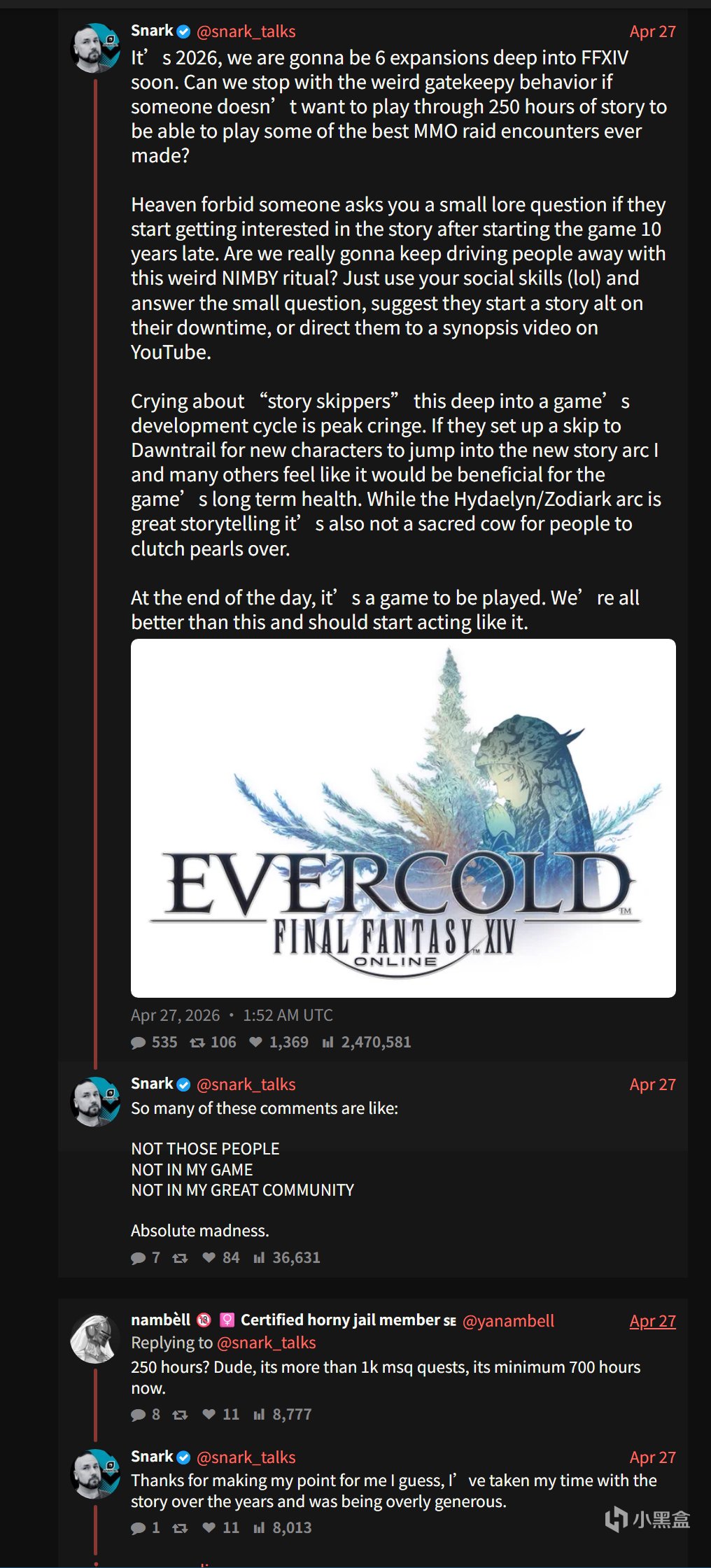Viewport: 711px width, 1568px height.
Task: Click 'Replying to @snark_talks' mention link
Action: 267,1343
